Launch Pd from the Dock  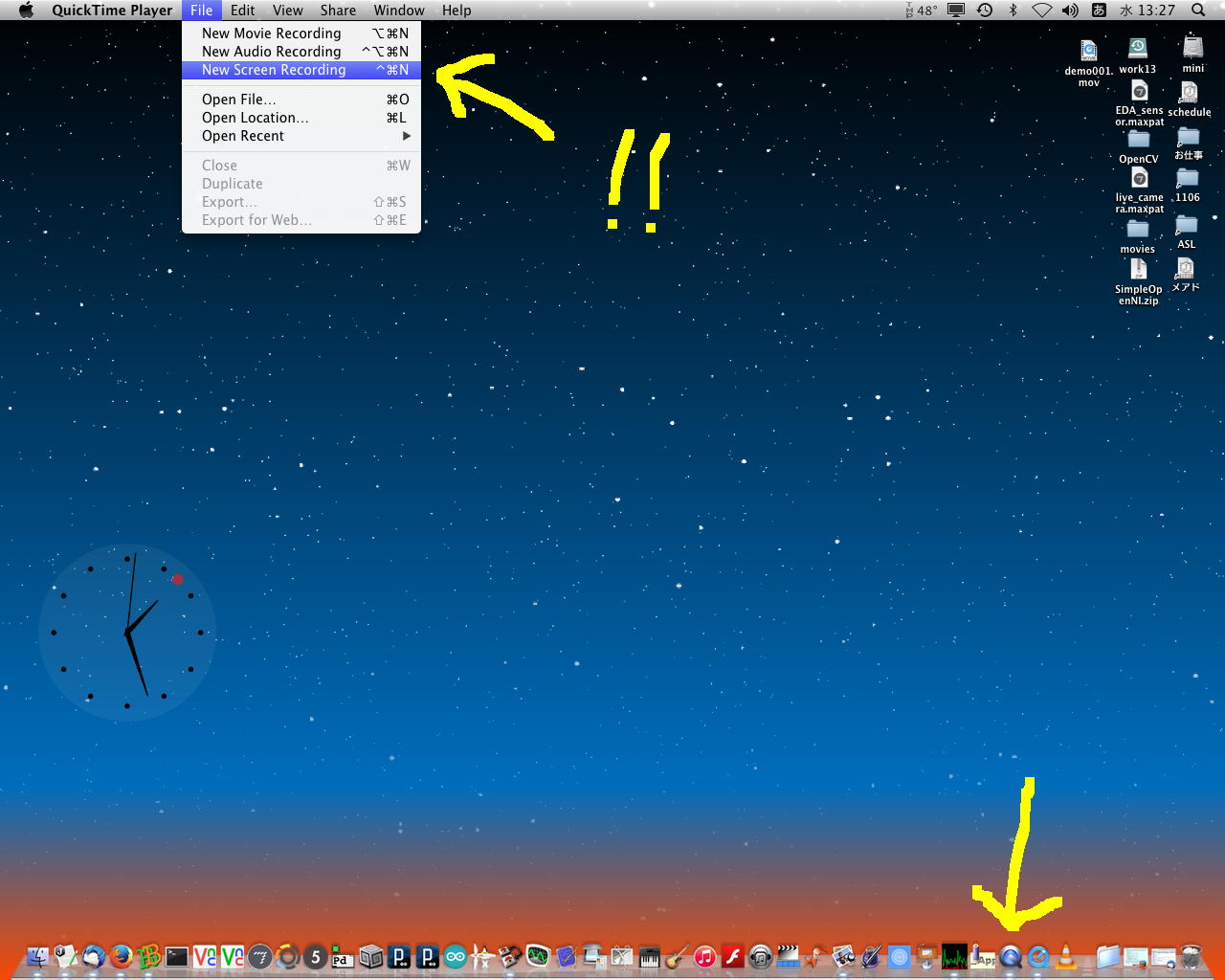(343, 956)
